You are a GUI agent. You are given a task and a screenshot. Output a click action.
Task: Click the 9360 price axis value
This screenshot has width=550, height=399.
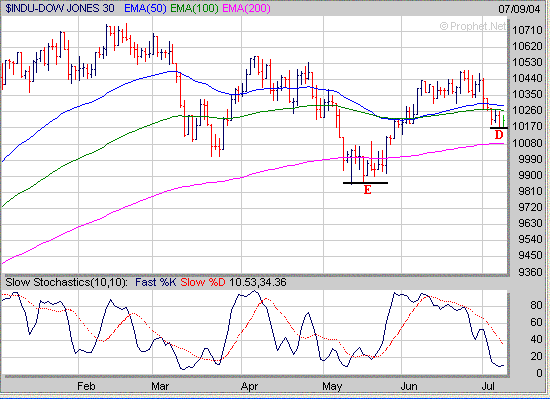tap(530, 272)
